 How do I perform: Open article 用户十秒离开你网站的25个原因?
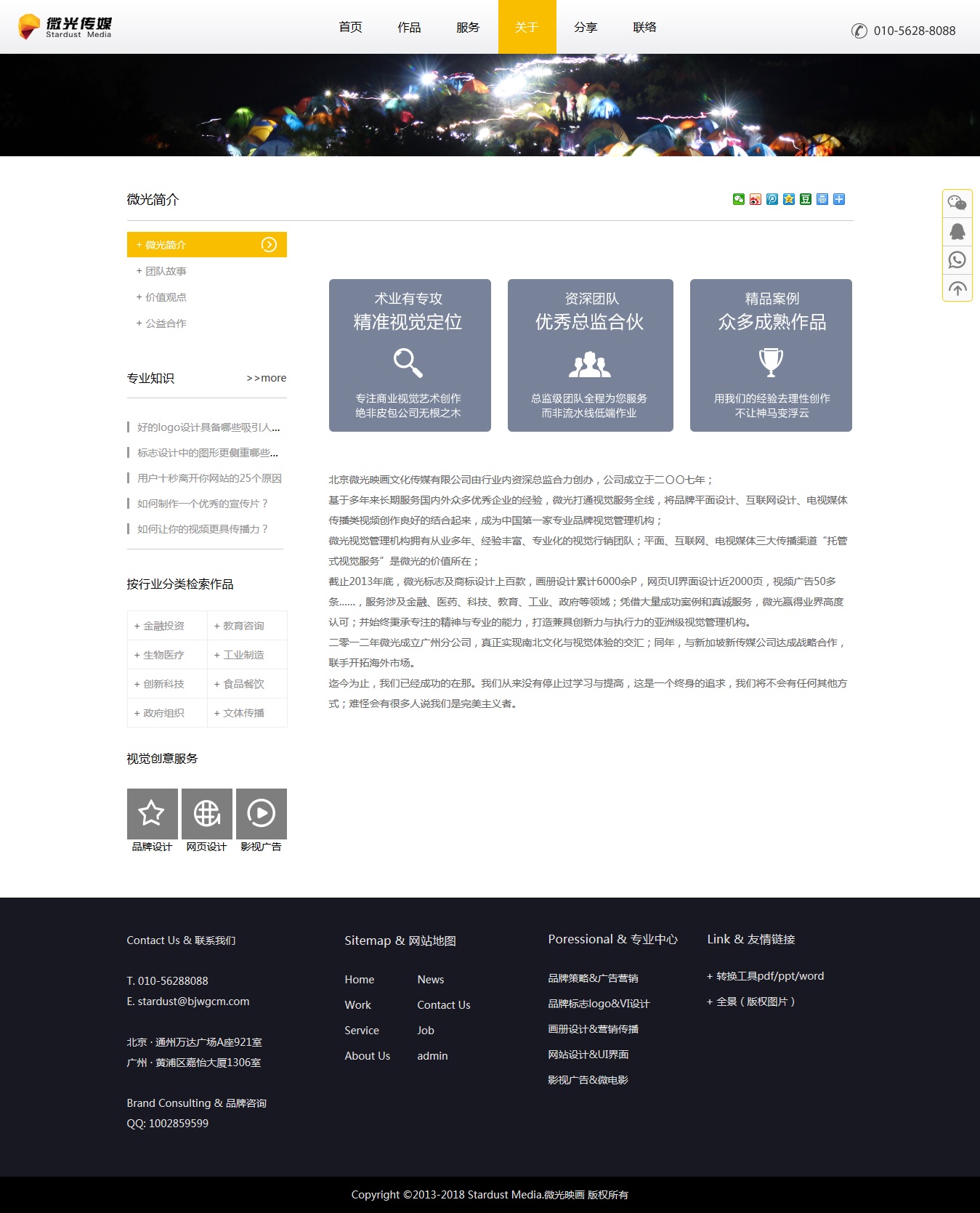(x=209, y=478)
